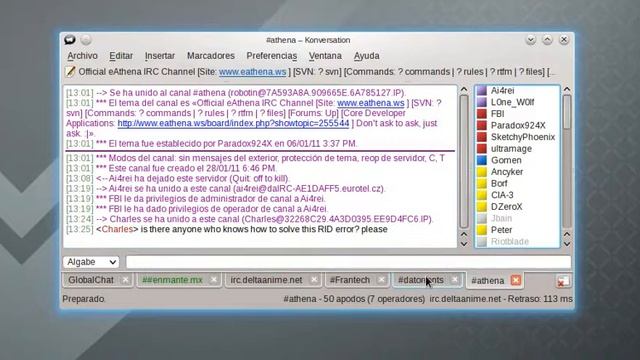Click the red operator icon next to FBI

(x=482, y=113)
